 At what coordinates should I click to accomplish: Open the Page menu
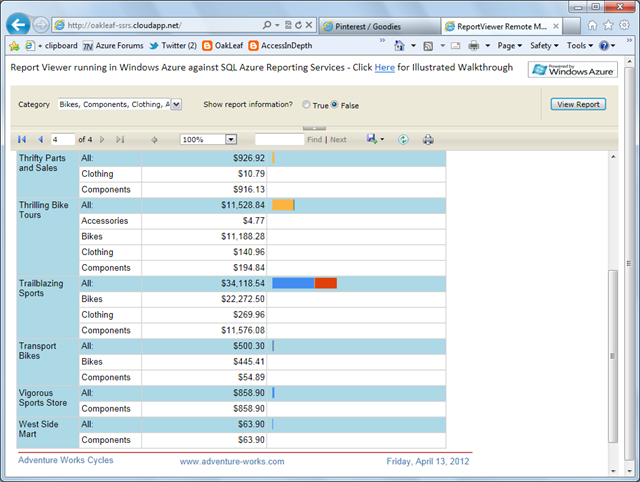point(509,46)
